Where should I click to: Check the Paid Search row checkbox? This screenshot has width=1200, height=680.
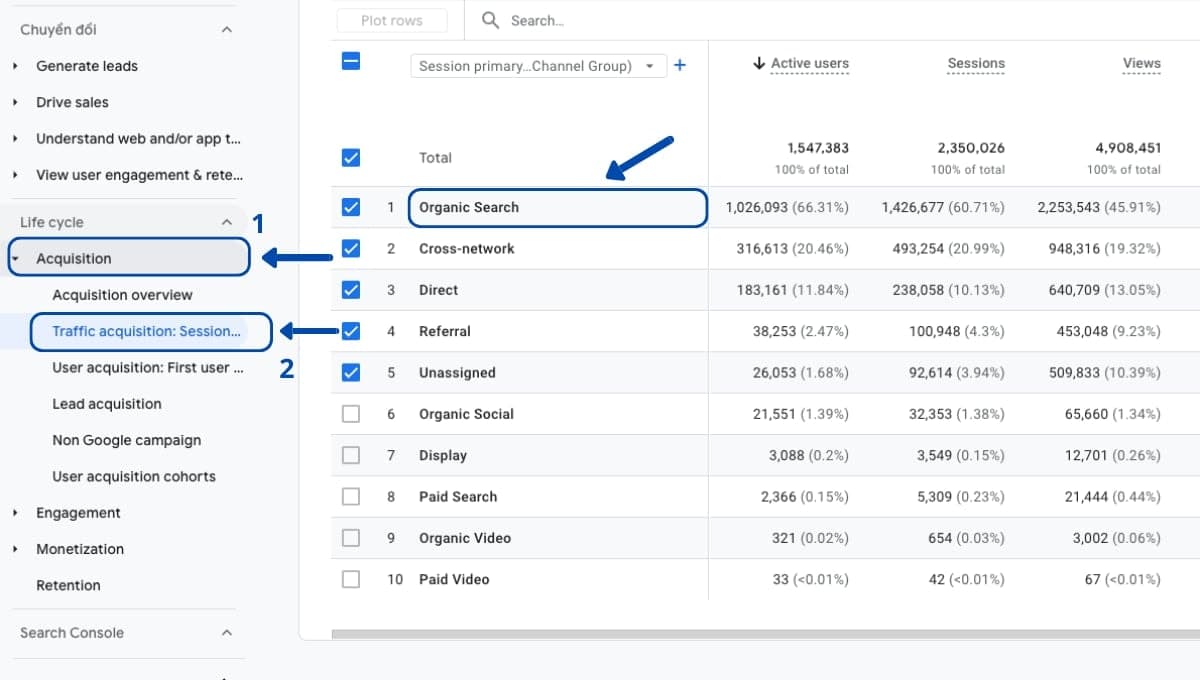coord(351,496)
